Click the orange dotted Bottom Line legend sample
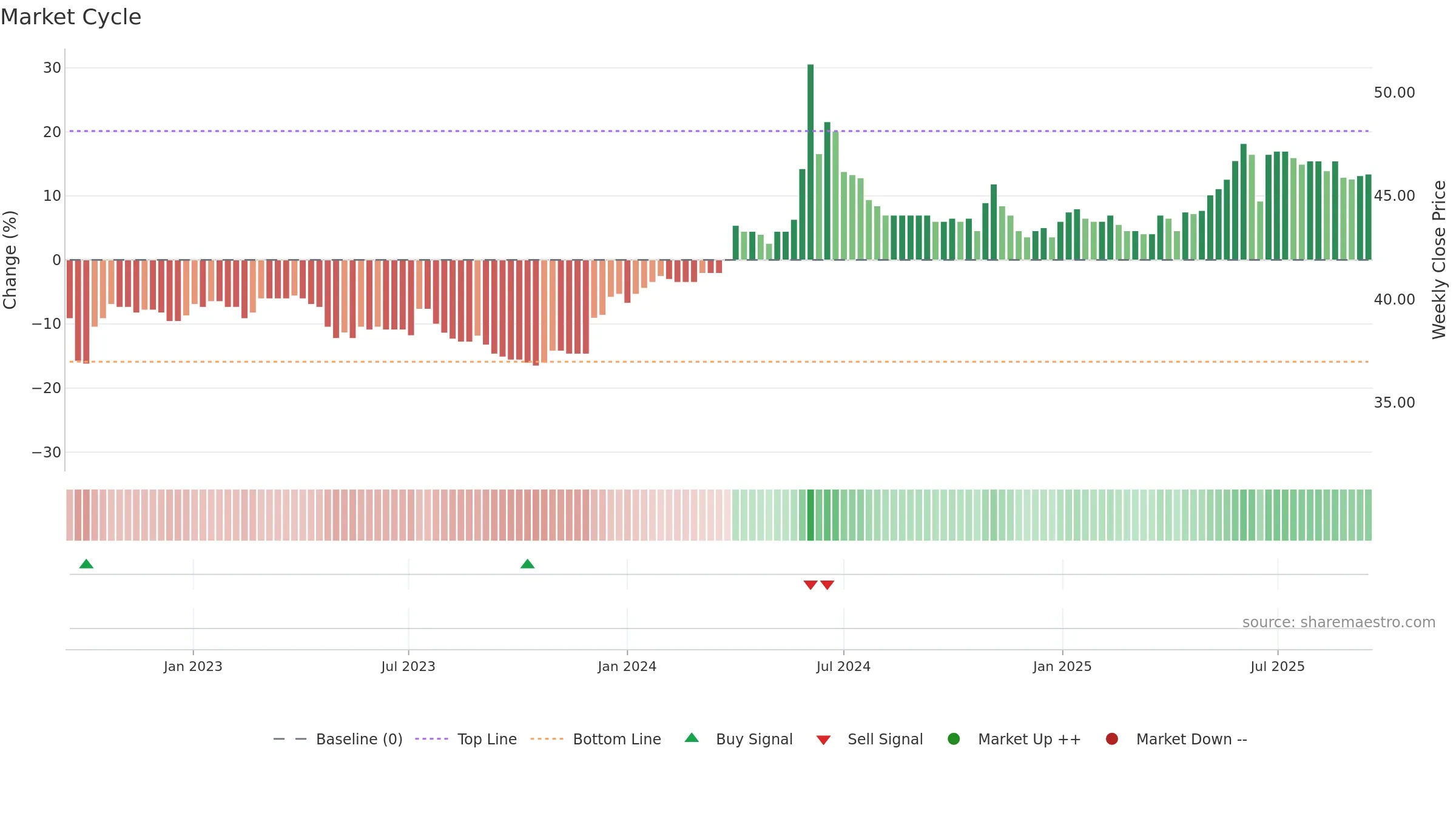 [x=547, y=739]
